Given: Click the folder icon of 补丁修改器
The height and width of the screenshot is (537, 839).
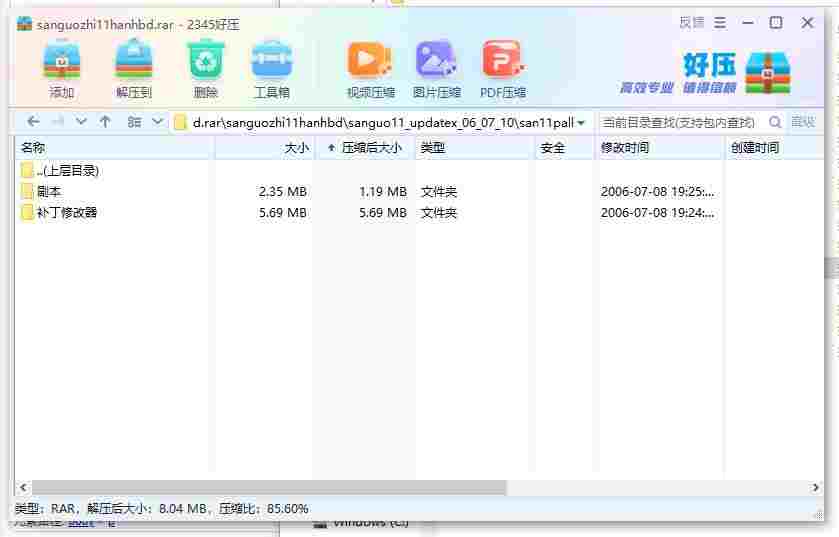Looking at the screenshot, I should [27, 212].
